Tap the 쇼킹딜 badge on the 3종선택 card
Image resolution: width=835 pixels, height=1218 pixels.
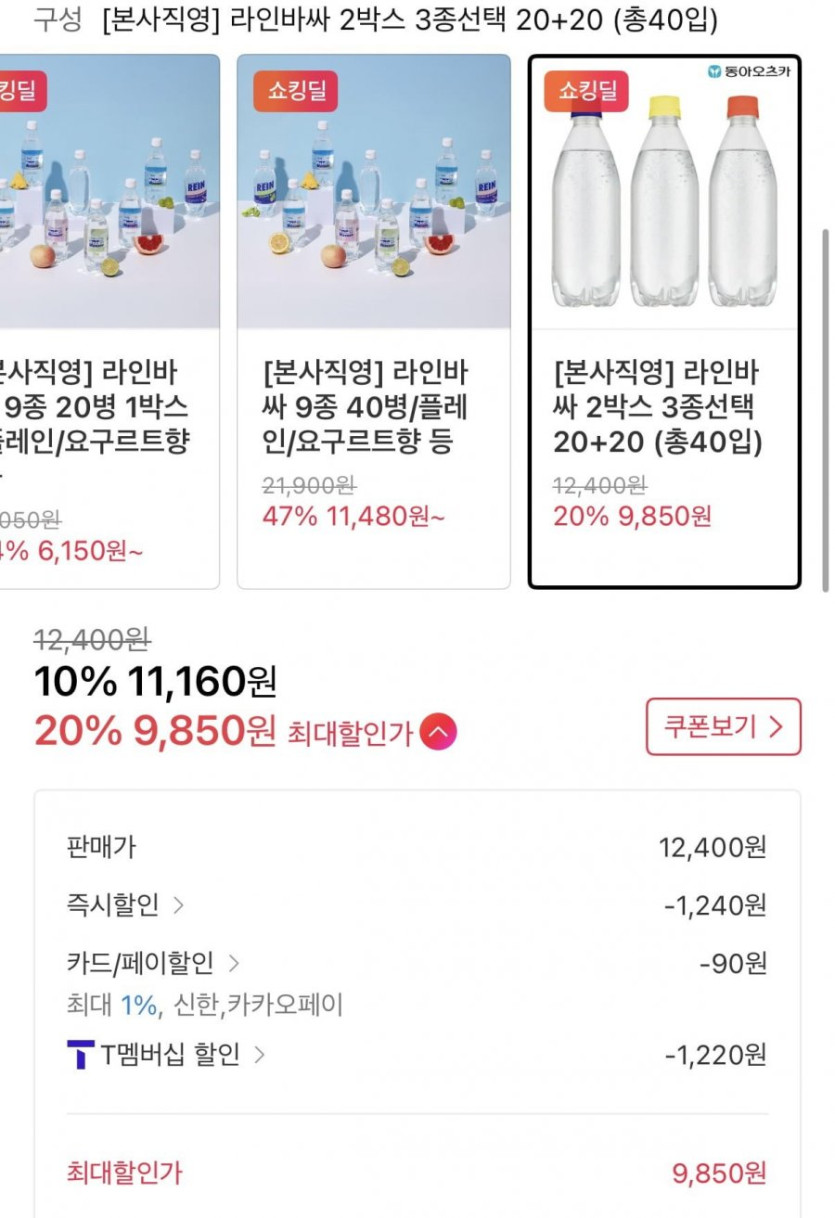(587, 91)
